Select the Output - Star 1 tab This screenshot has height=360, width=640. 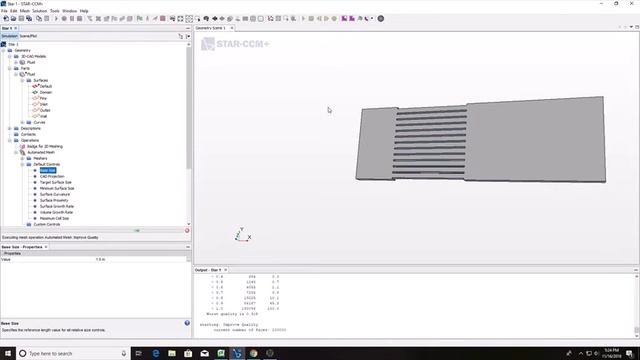coord(208,270)
